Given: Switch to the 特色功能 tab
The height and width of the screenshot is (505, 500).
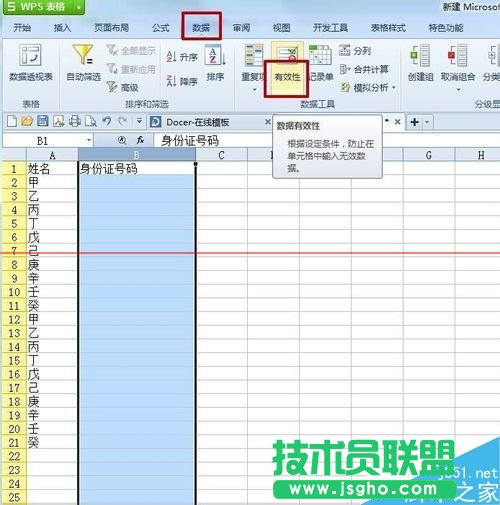Looking at the screenshot, I should (x=446, y=28).
